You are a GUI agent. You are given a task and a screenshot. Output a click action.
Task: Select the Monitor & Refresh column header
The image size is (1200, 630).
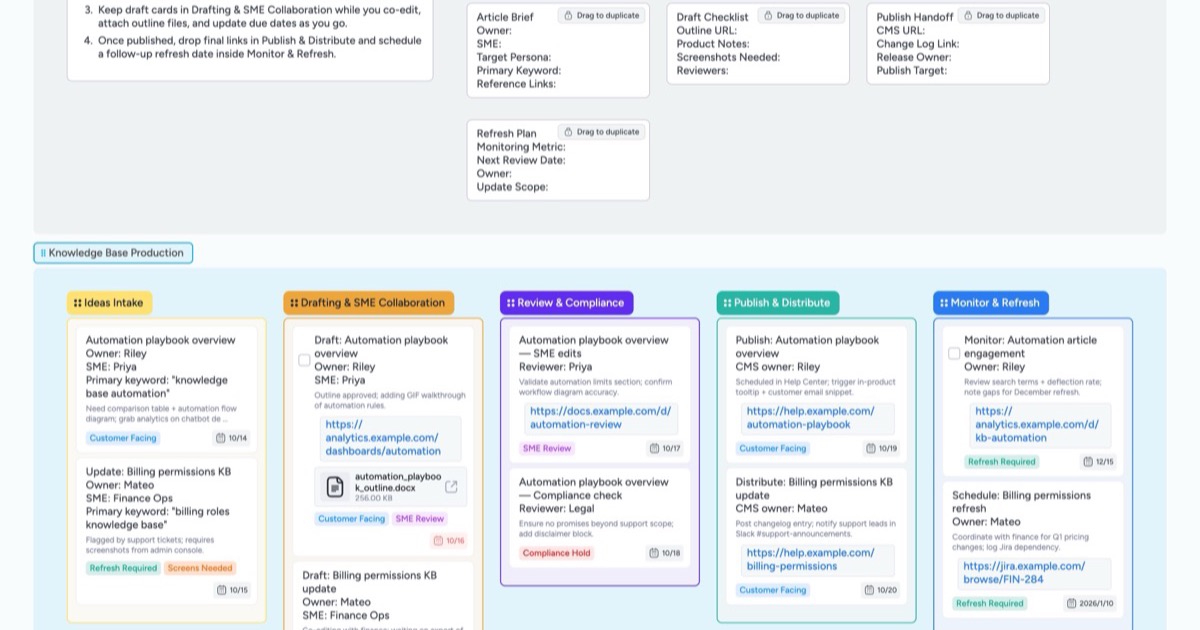(991, 303)
